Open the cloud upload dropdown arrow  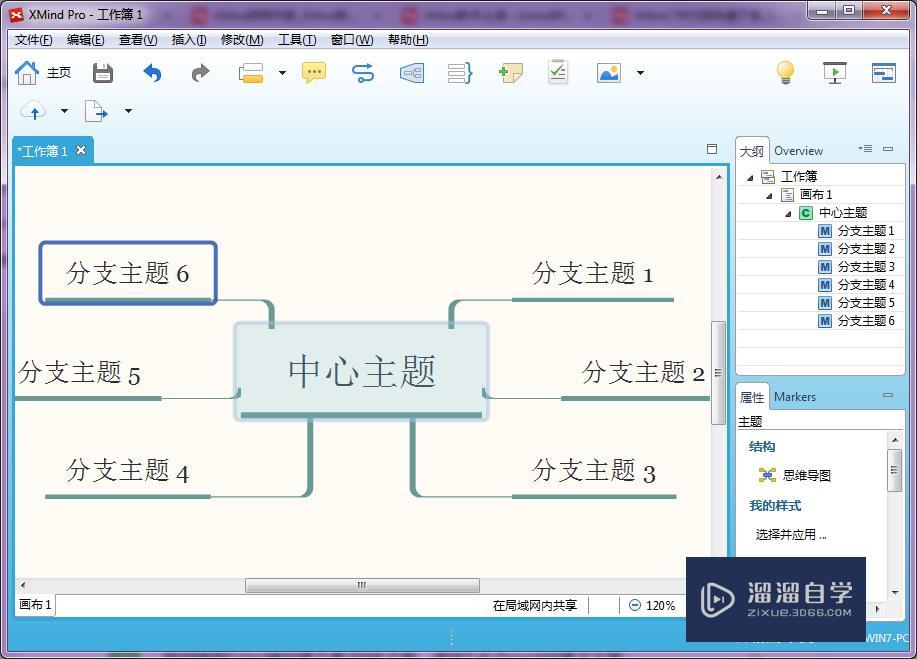coord(64,111)
